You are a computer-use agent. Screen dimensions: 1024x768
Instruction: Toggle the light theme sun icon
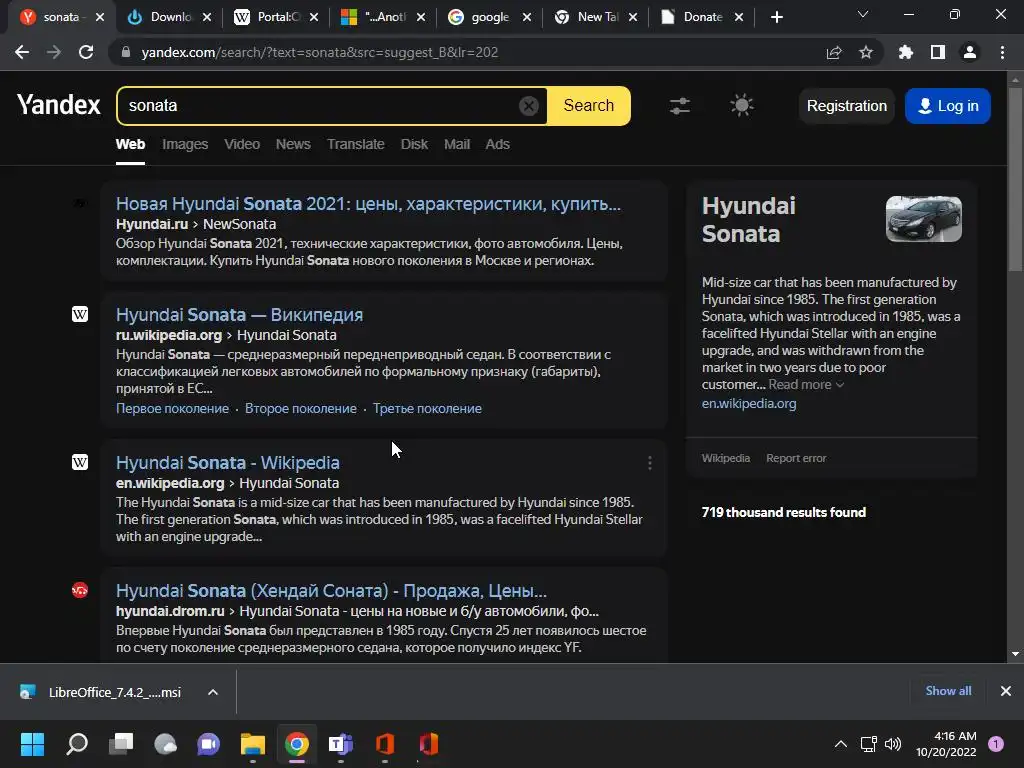[x=741, y=106]
